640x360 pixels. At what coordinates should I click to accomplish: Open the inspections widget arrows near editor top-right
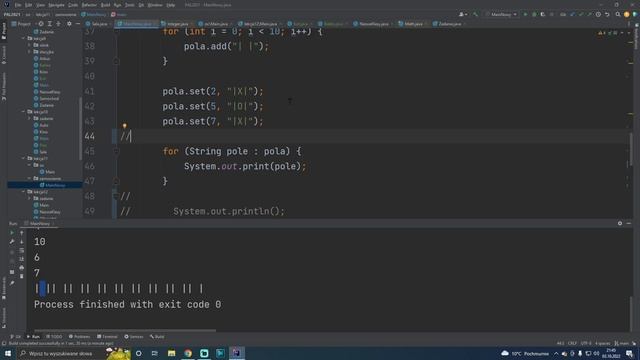pos(625,33)
